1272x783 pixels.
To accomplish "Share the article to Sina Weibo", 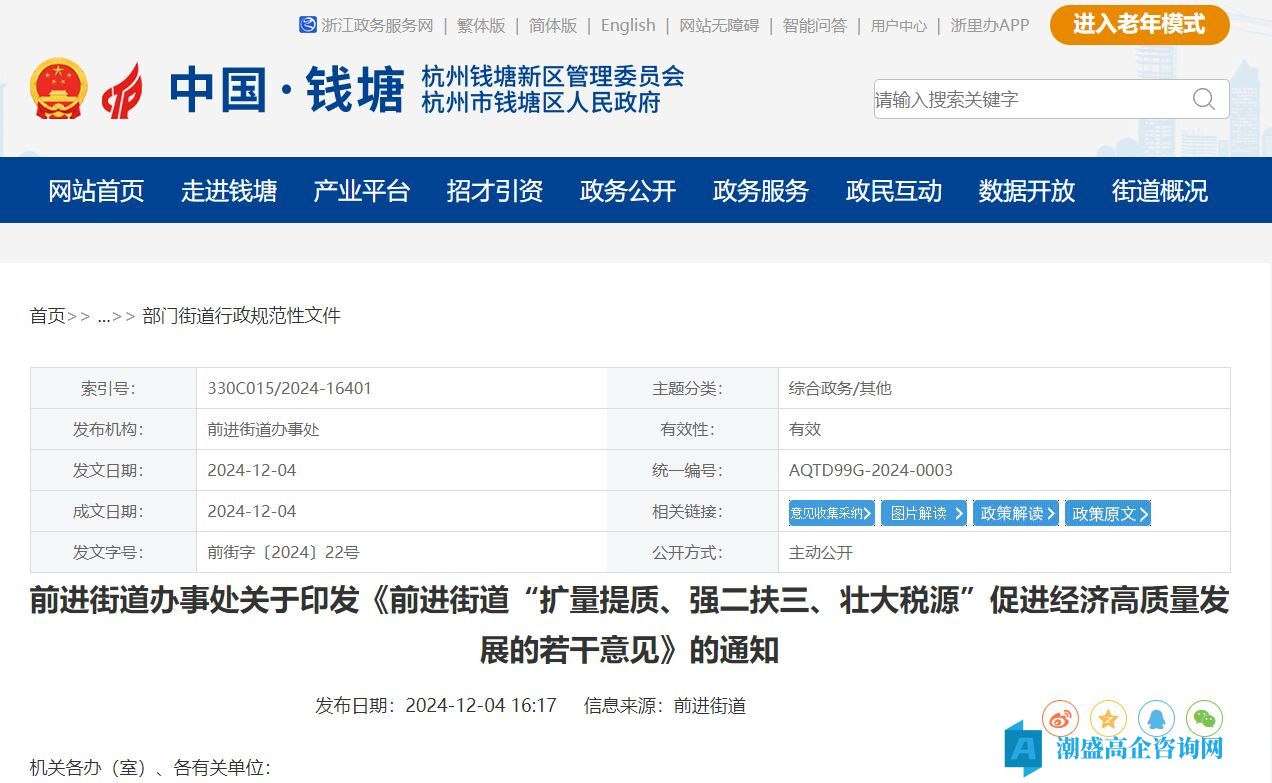I will 1060,718.
